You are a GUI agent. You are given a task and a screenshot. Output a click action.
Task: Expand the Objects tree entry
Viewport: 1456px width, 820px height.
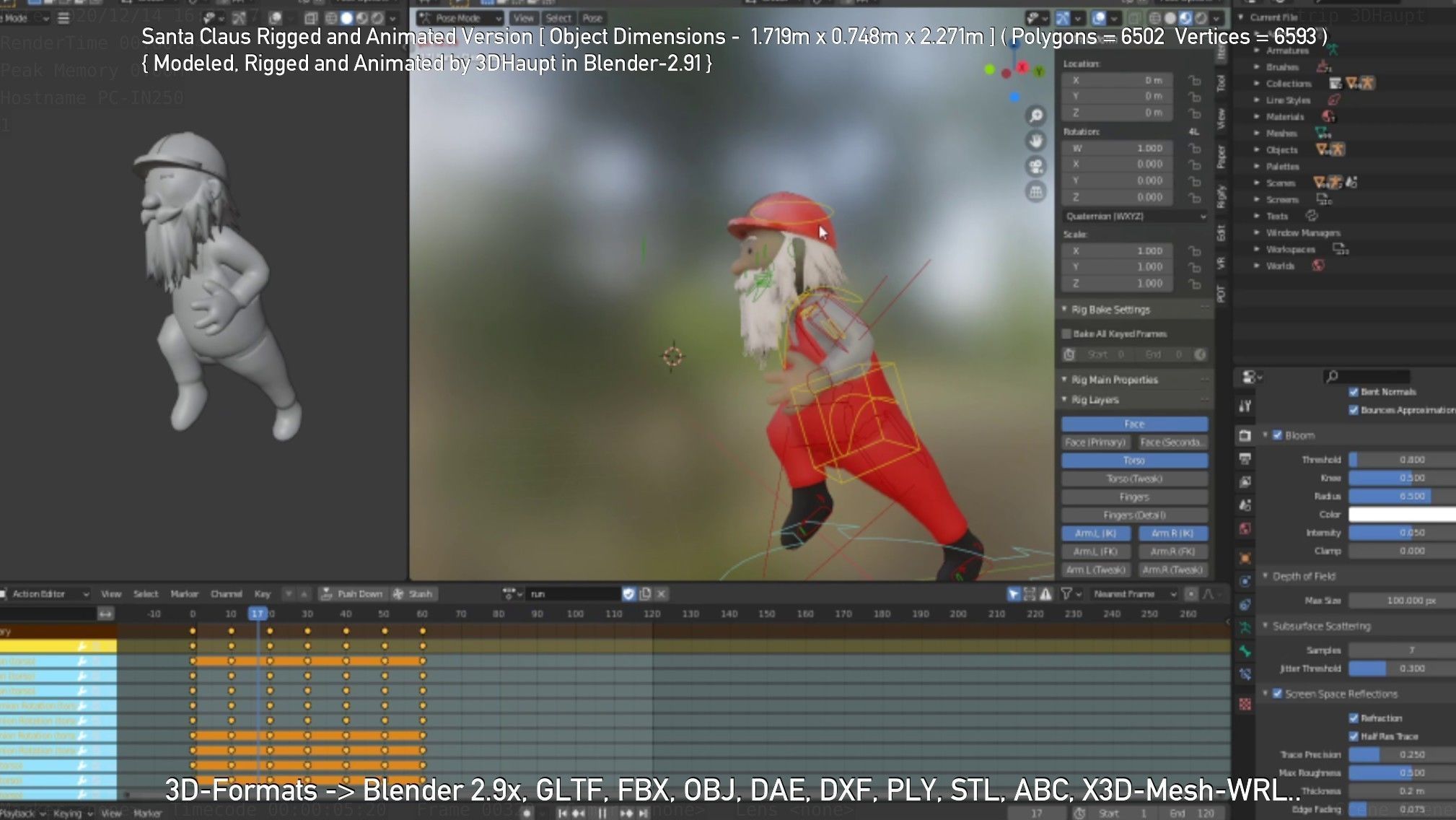[1257, 149]
